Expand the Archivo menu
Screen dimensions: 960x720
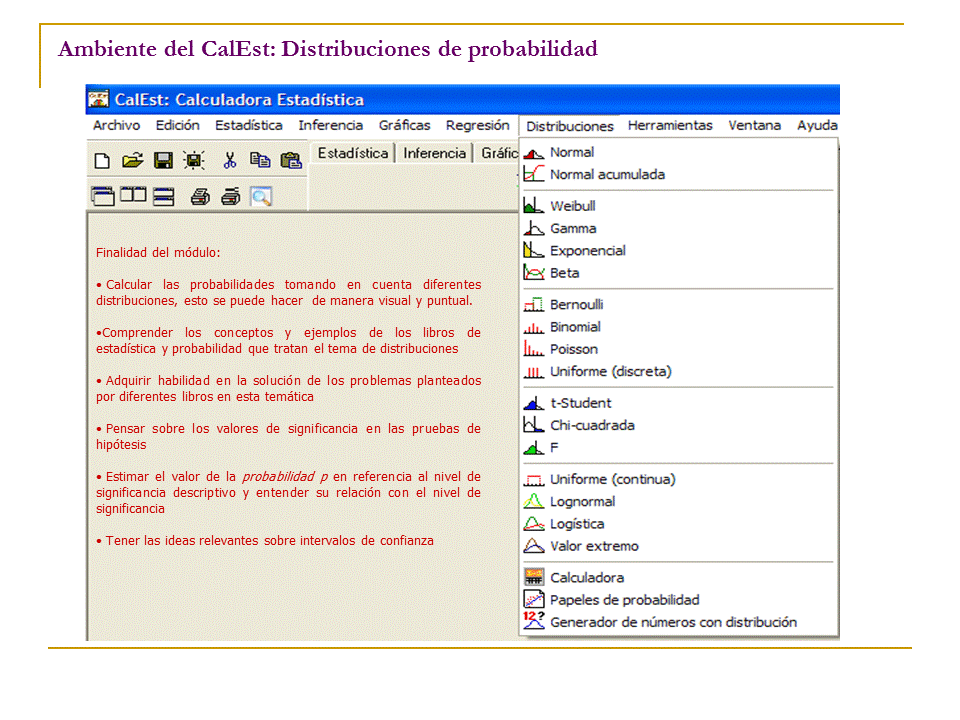pos(116,125)
